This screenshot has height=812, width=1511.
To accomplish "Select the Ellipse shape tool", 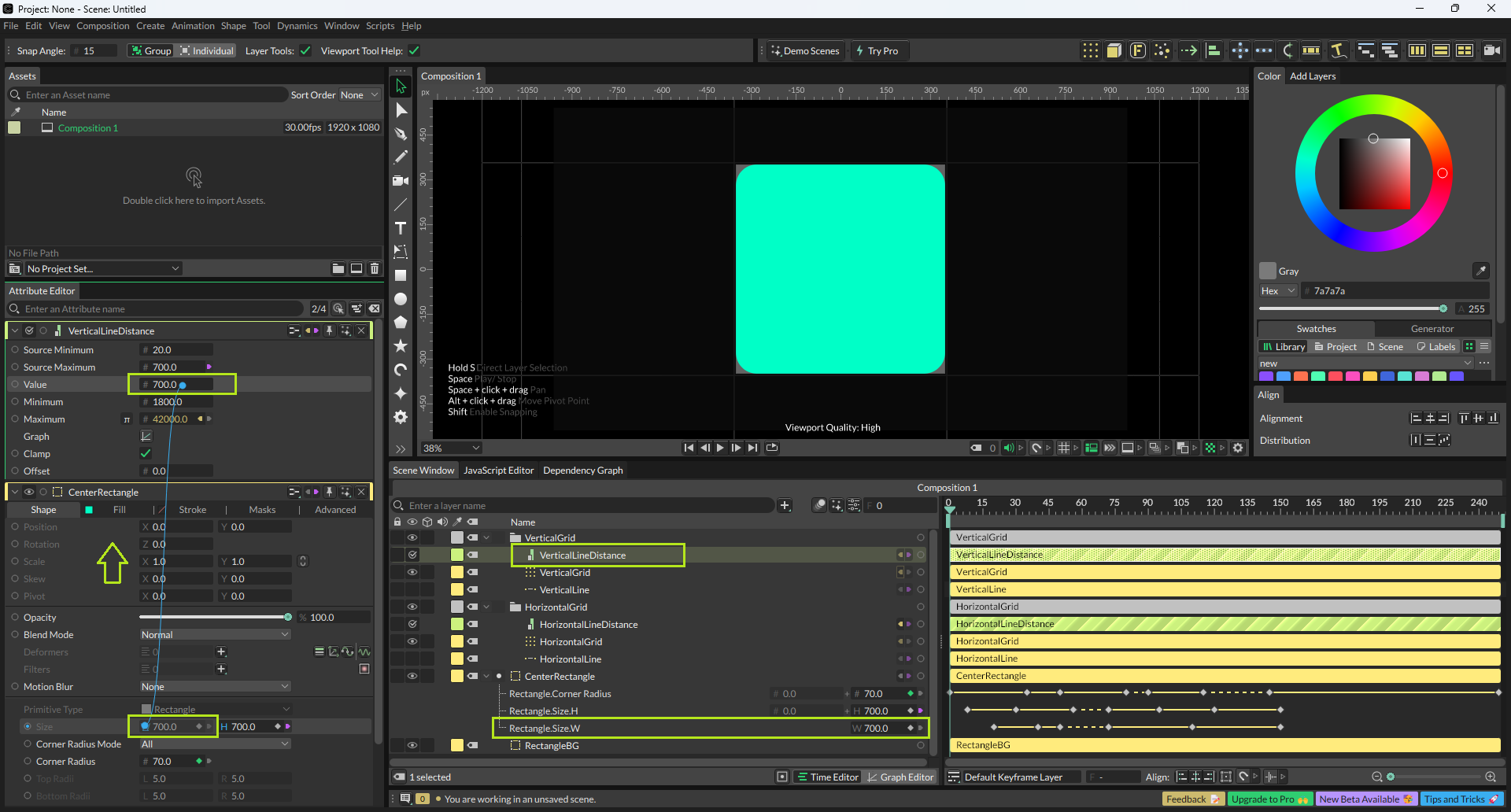I will [x=401, y=299].
